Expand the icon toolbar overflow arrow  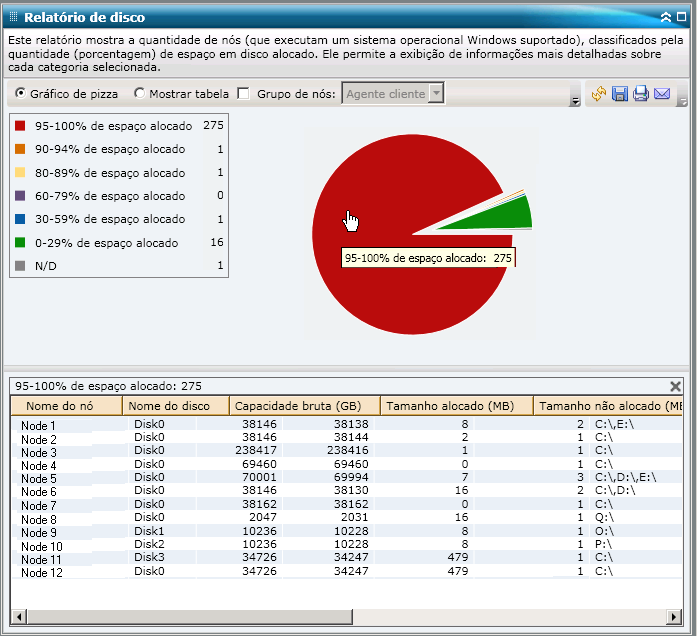[x=682, y=101]
